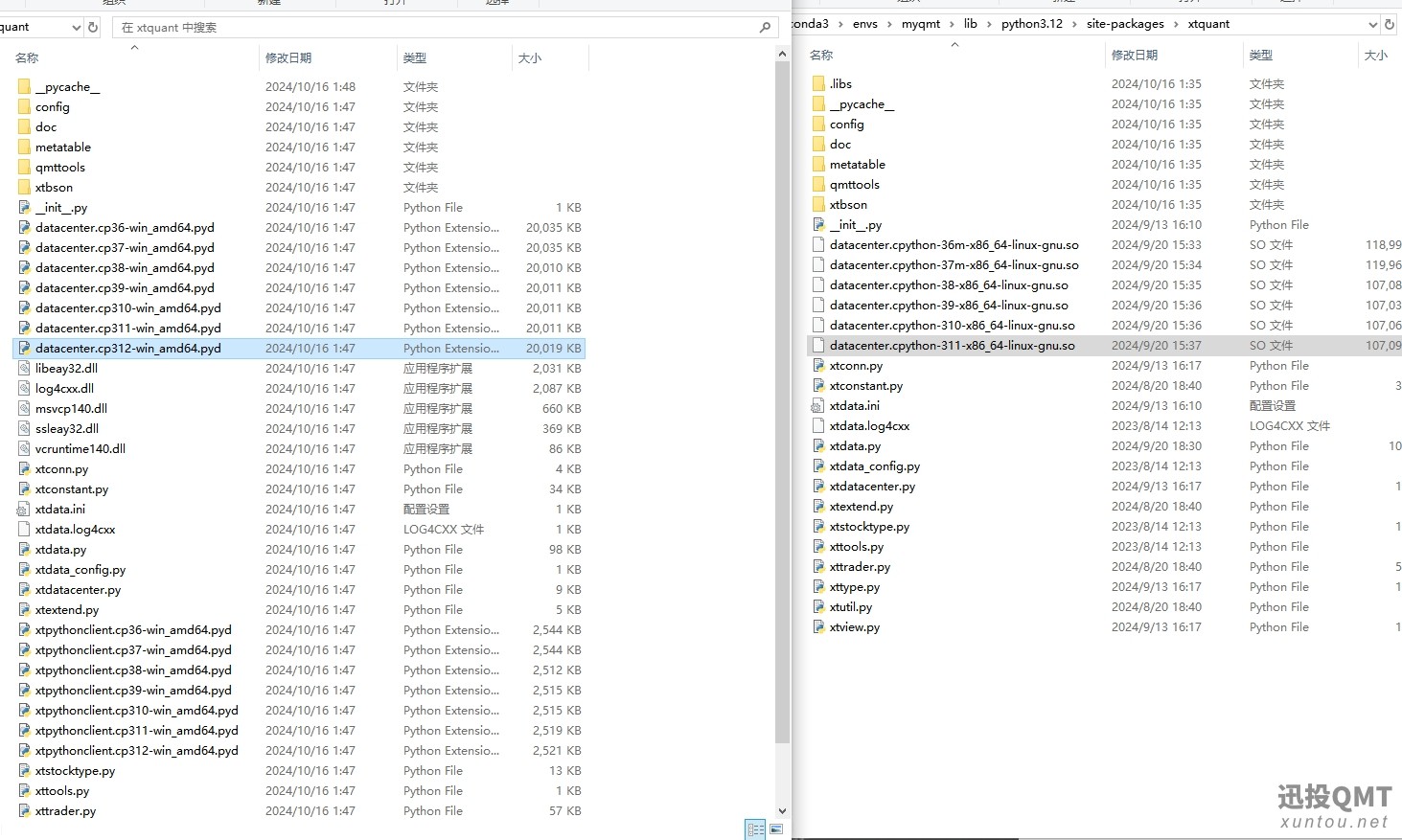This screenshot has height=840, width=1402.
Task: Click python3.12 breadcrumb in right window
Action: point(1032,24)
